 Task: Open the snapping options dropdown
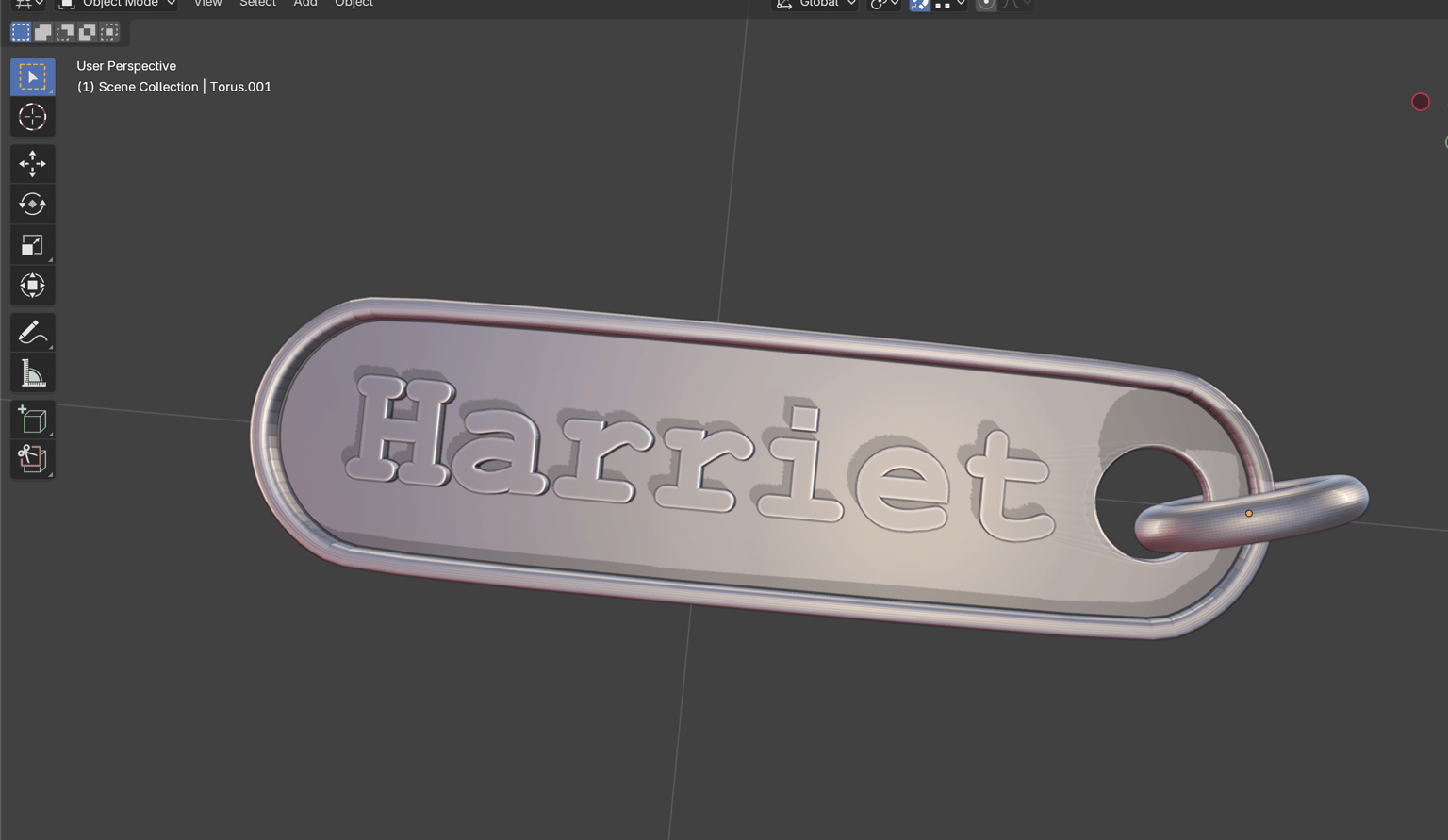coord(950,4)
